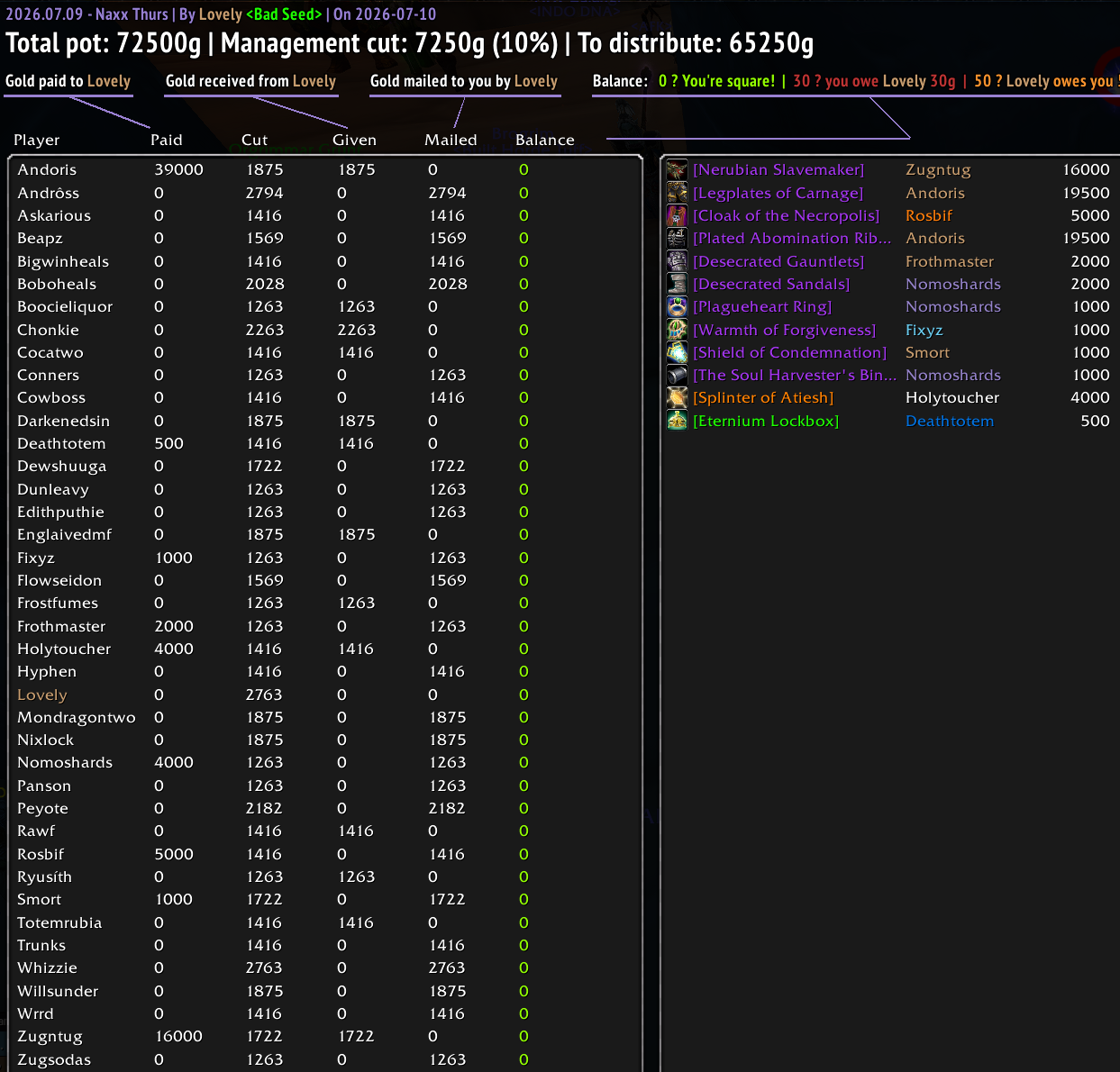Click Zugntug's paid amount 16000 in player list

[178, 1036]
